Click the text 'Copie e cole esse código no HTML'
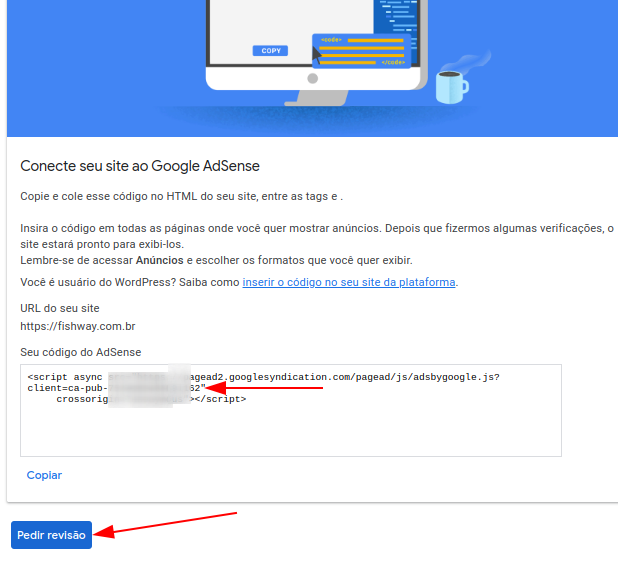This screenshot has height=568, width=618. click(109, 196)
